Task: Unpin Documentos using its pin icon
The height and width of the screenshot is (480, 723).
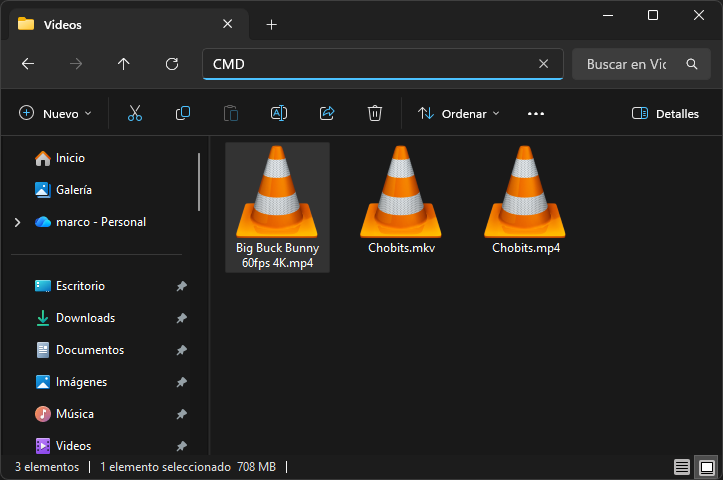Action: (x=182, y=350)
